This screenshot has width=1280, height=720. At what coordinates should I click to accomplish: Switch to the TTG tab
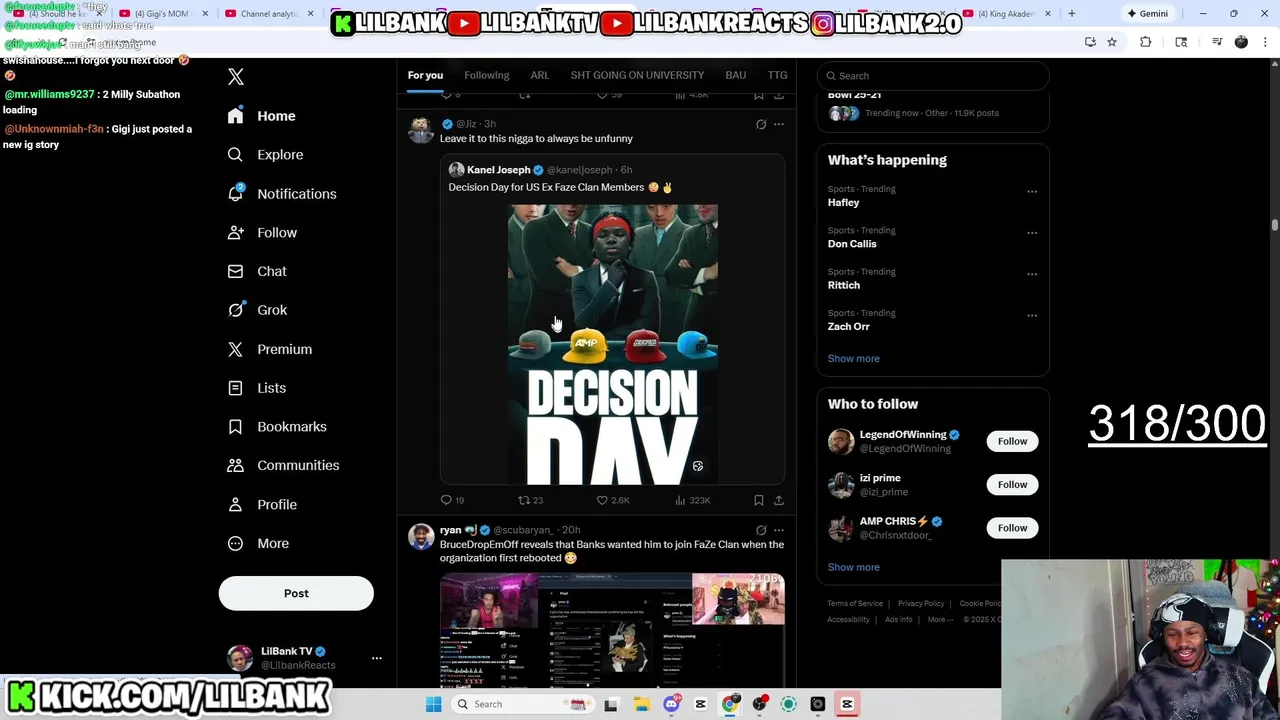tap(777, 75)
